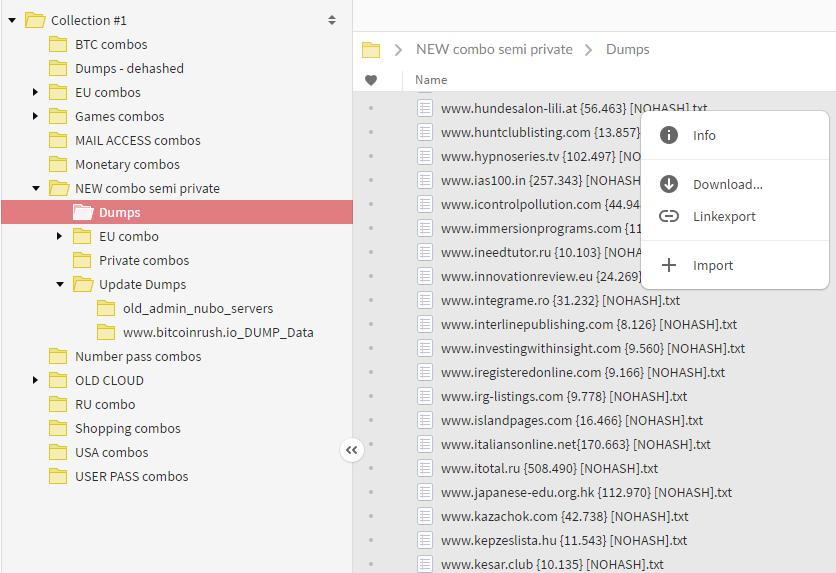Click file icon for www.itotal.ru
The width and height of the screenshot is (836, 573).
pos(425,468)
